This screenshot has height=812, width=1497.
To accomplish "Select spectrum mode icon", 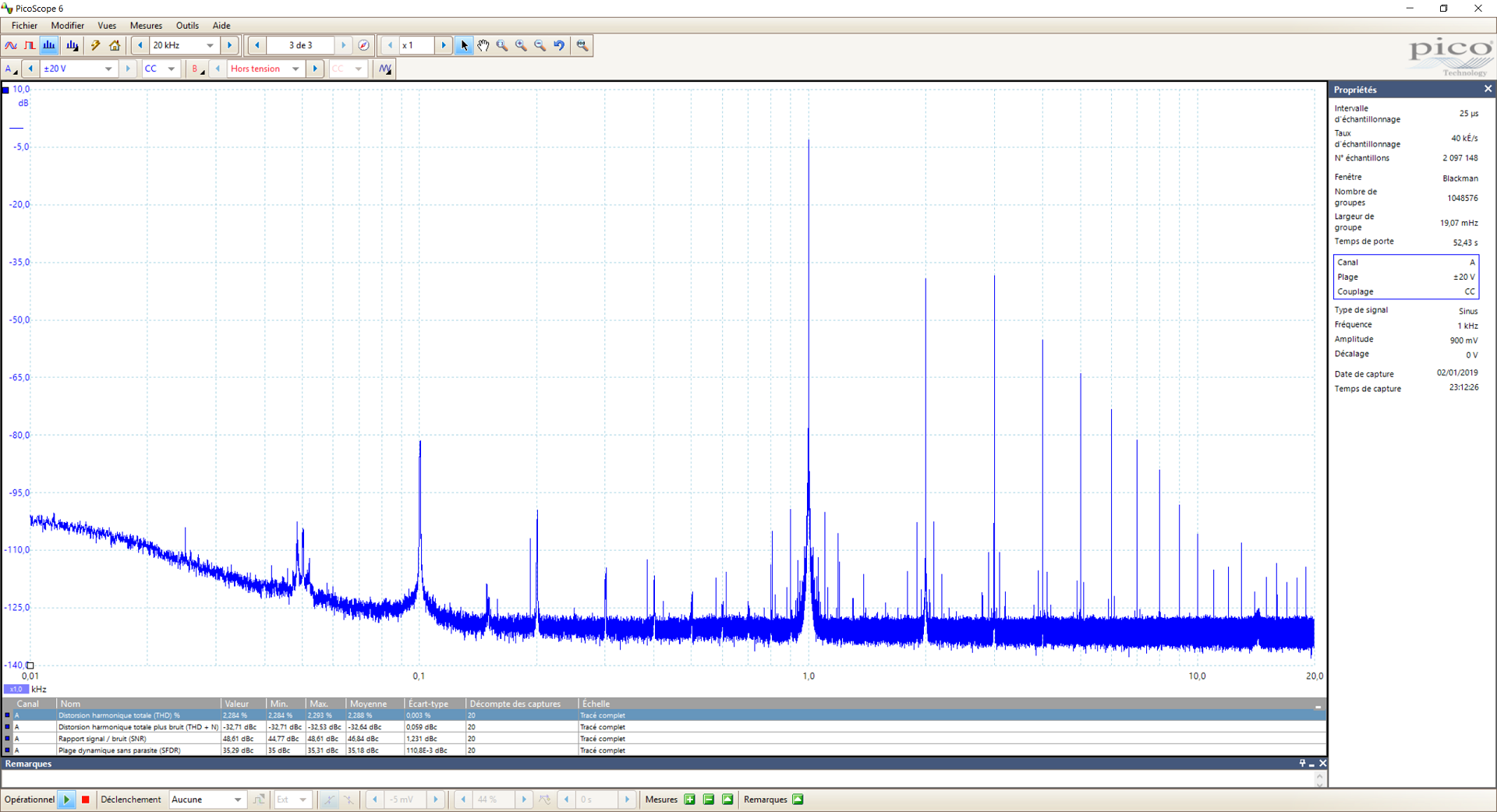I will (x=49, y=45).
